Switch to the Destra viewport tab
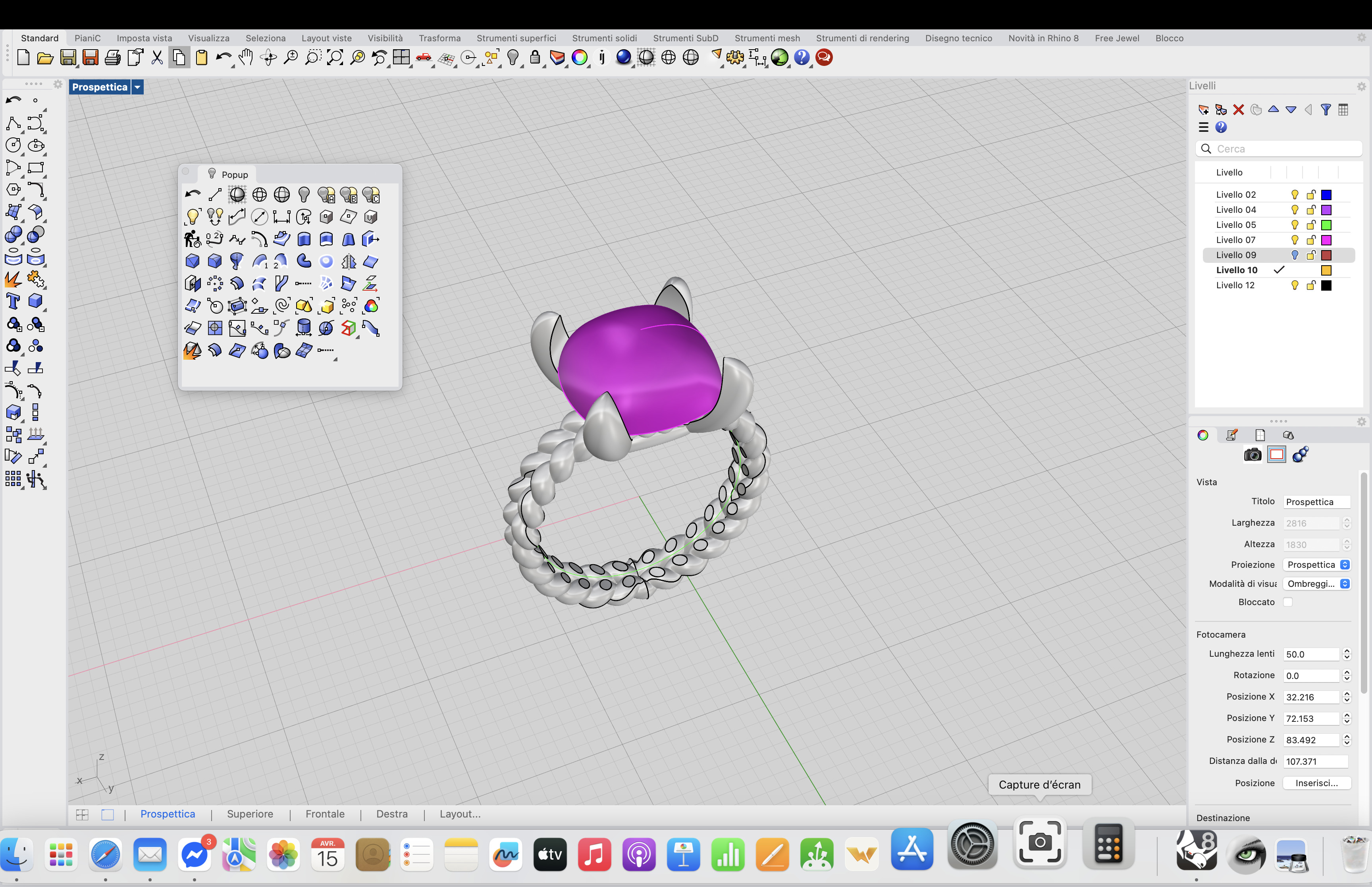 (x=391, y=814)
